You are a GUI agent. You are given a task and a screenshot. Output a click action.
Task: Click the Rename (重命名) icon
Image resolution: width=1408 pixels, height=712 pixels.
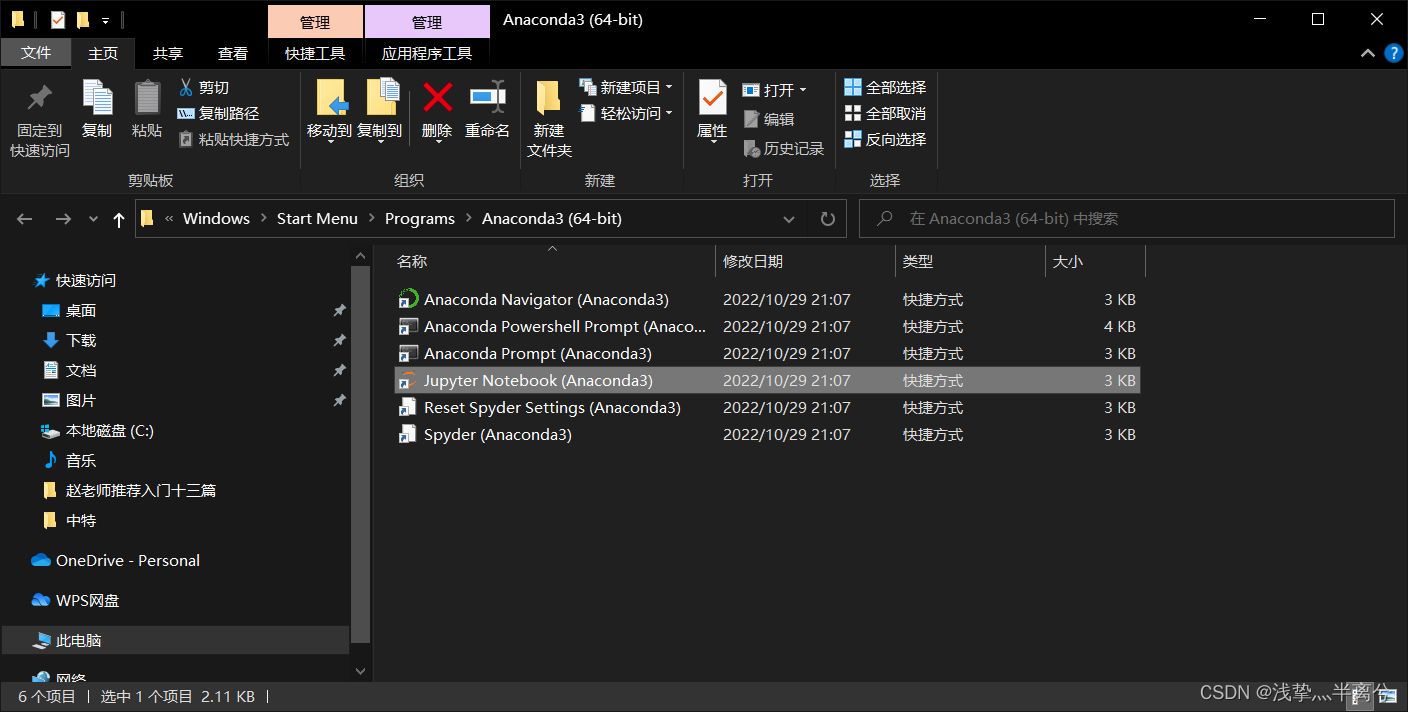(487, 97)
